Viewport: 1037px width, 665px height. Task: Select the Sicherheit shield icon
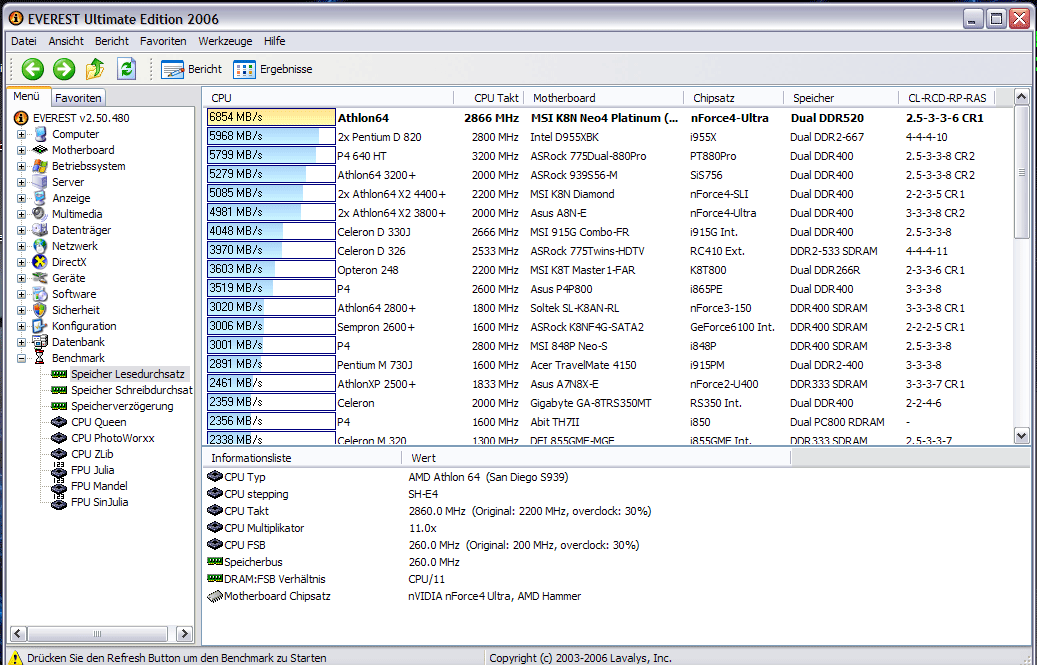[x=40, y=310]
